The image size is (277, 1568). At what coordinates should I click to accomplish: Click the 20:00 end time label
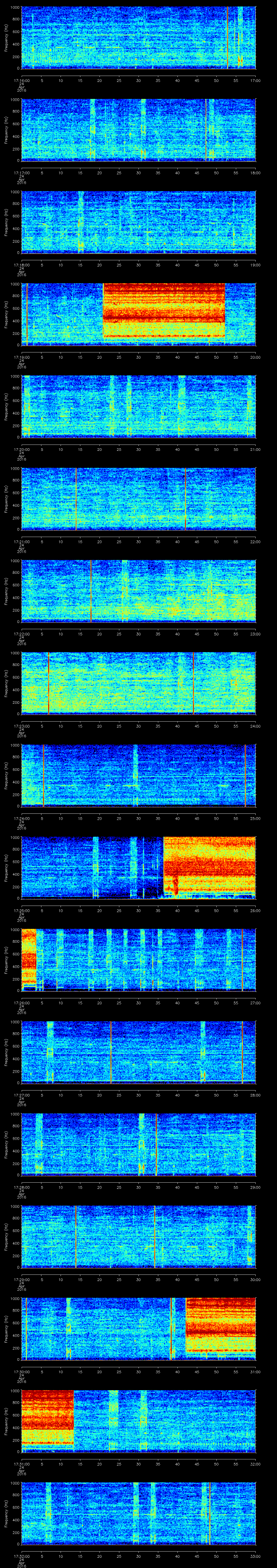[x=255, y=357]
